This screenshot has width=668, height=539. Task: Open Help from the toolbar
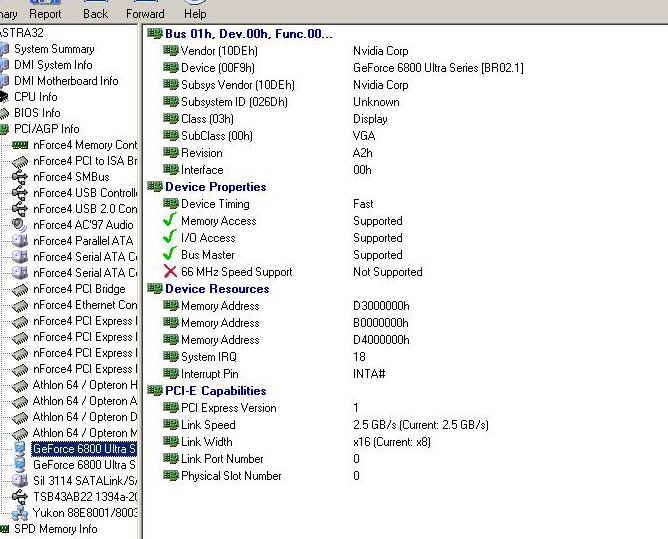pos(195,11)
